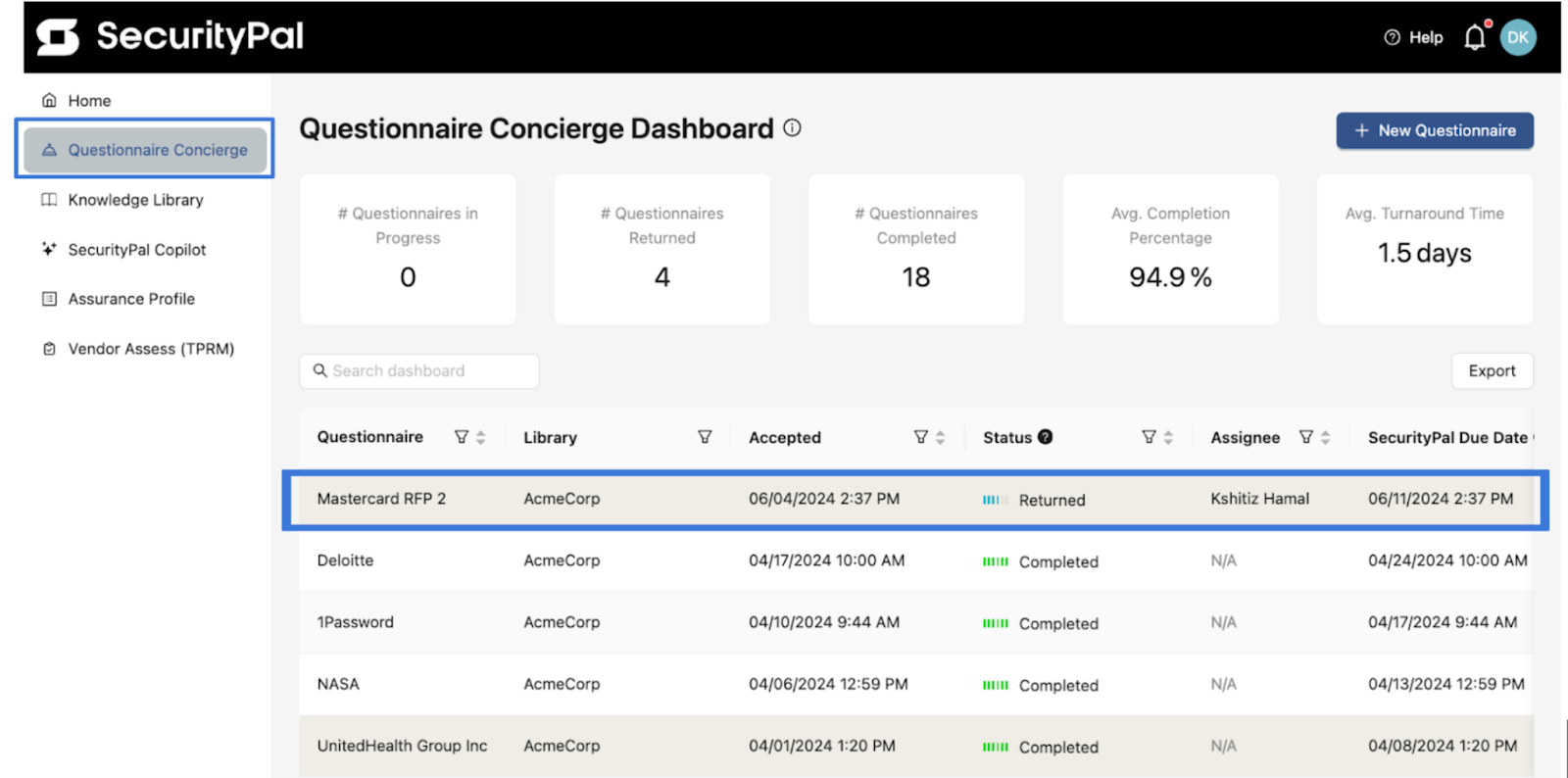
Task: Click the SecurityPal Due Date column header
Action: pyautogui.click(x=1448, y=437)
